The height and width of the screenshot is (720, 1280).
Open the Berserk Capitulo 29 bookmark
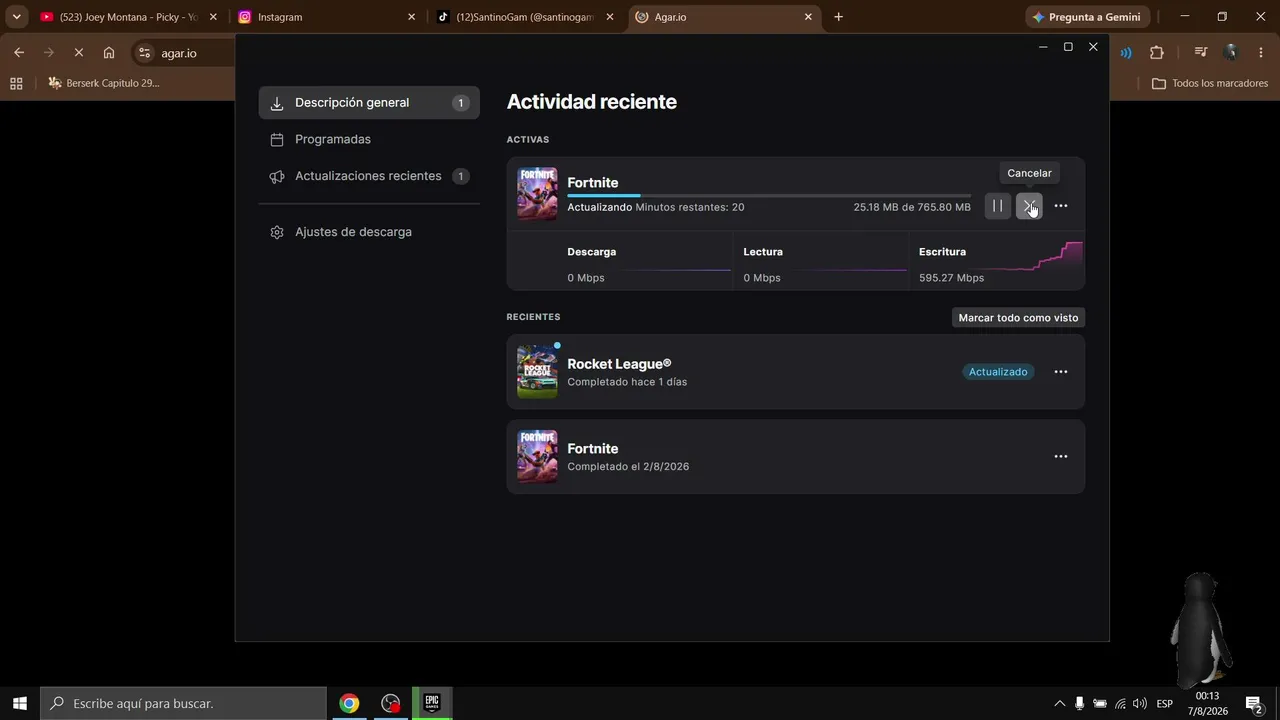[104, 83]
